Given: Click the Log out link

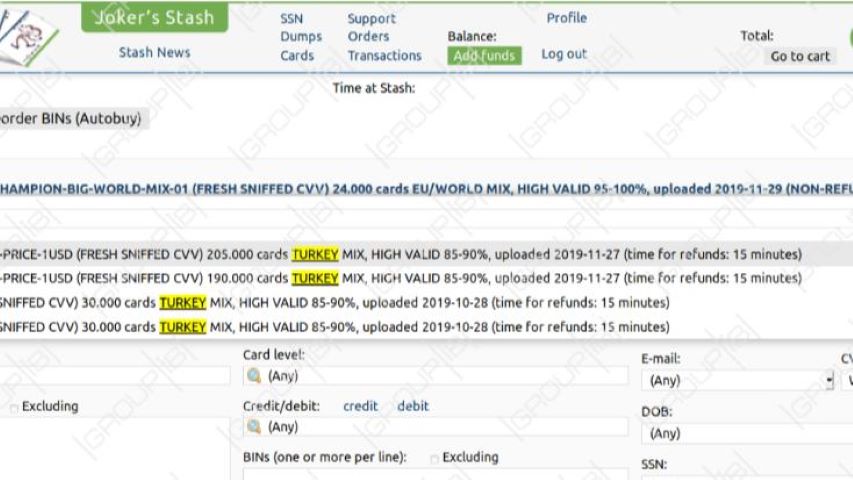Looking at the screenshot, I should point(564,54).
